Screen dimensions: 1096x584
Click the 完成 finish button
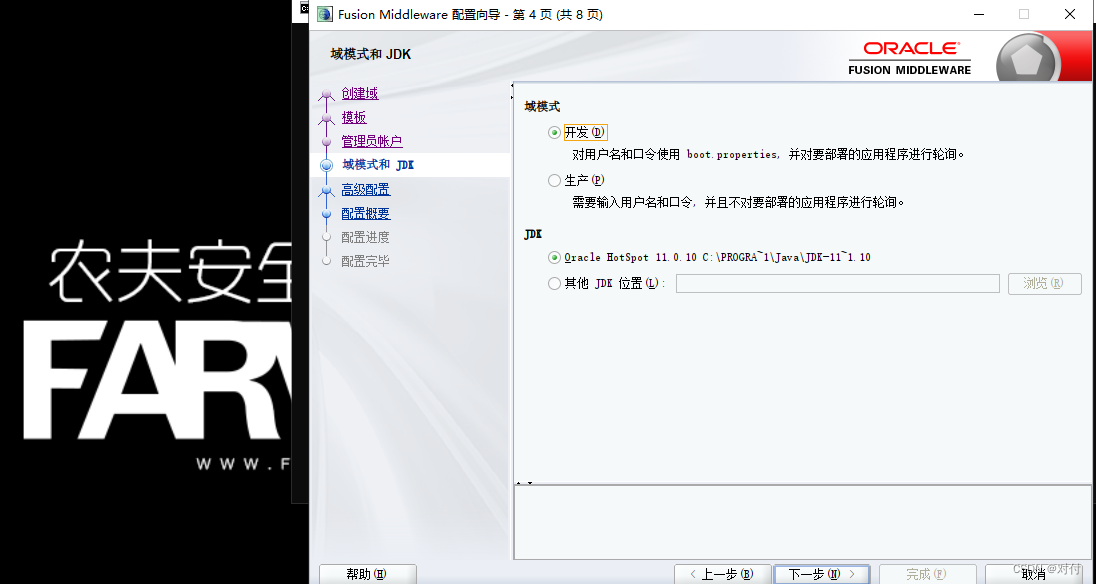(x=927, y=574)
